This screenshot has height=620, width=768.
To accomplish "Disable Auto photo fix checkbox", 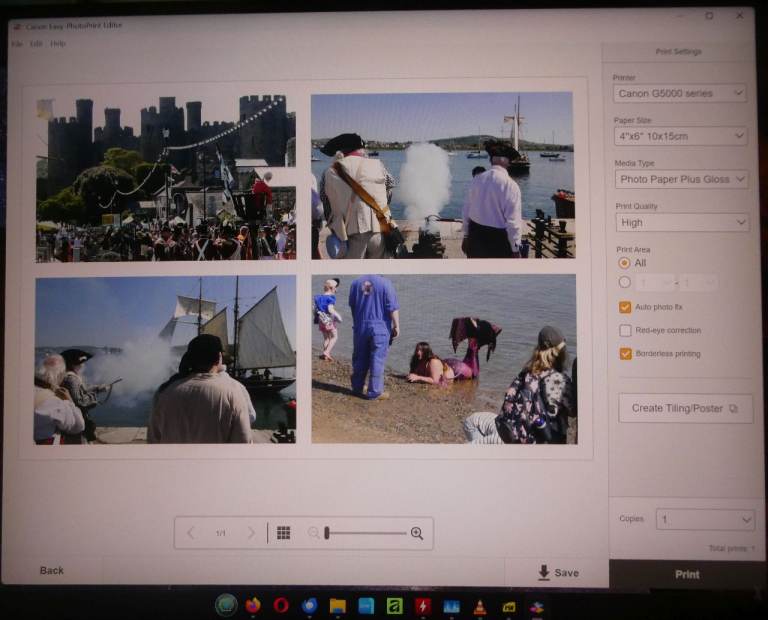I will pyautogui.click(x=625, y=307).
